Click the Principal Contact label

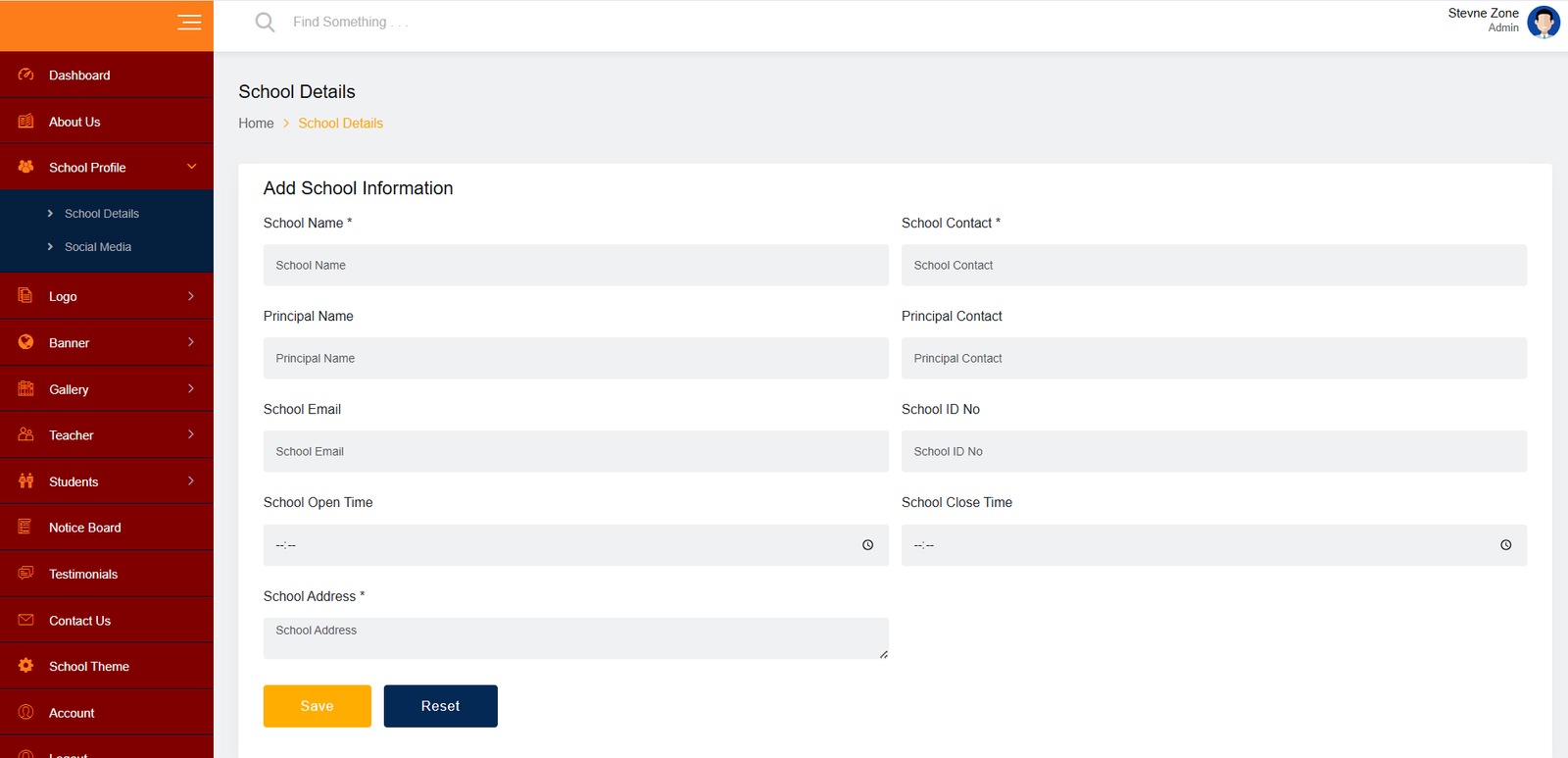point(952,317)
